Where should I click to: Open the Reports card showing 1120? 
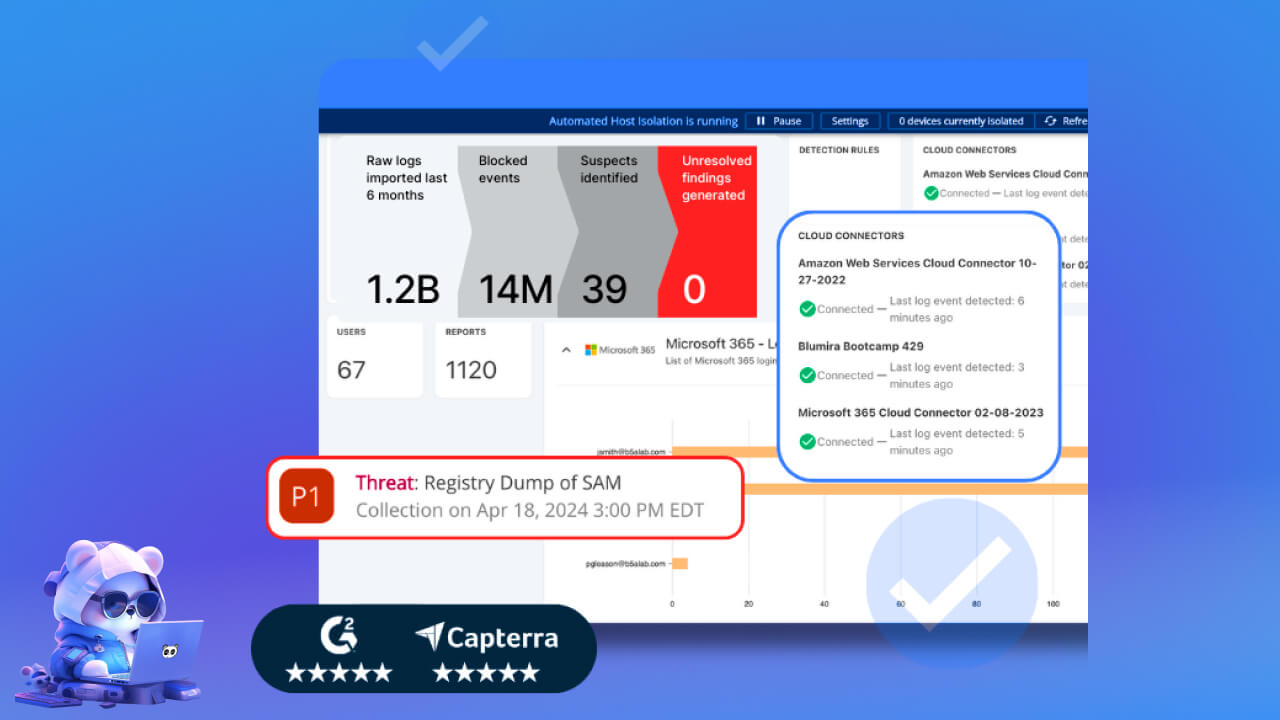point(483,357)
